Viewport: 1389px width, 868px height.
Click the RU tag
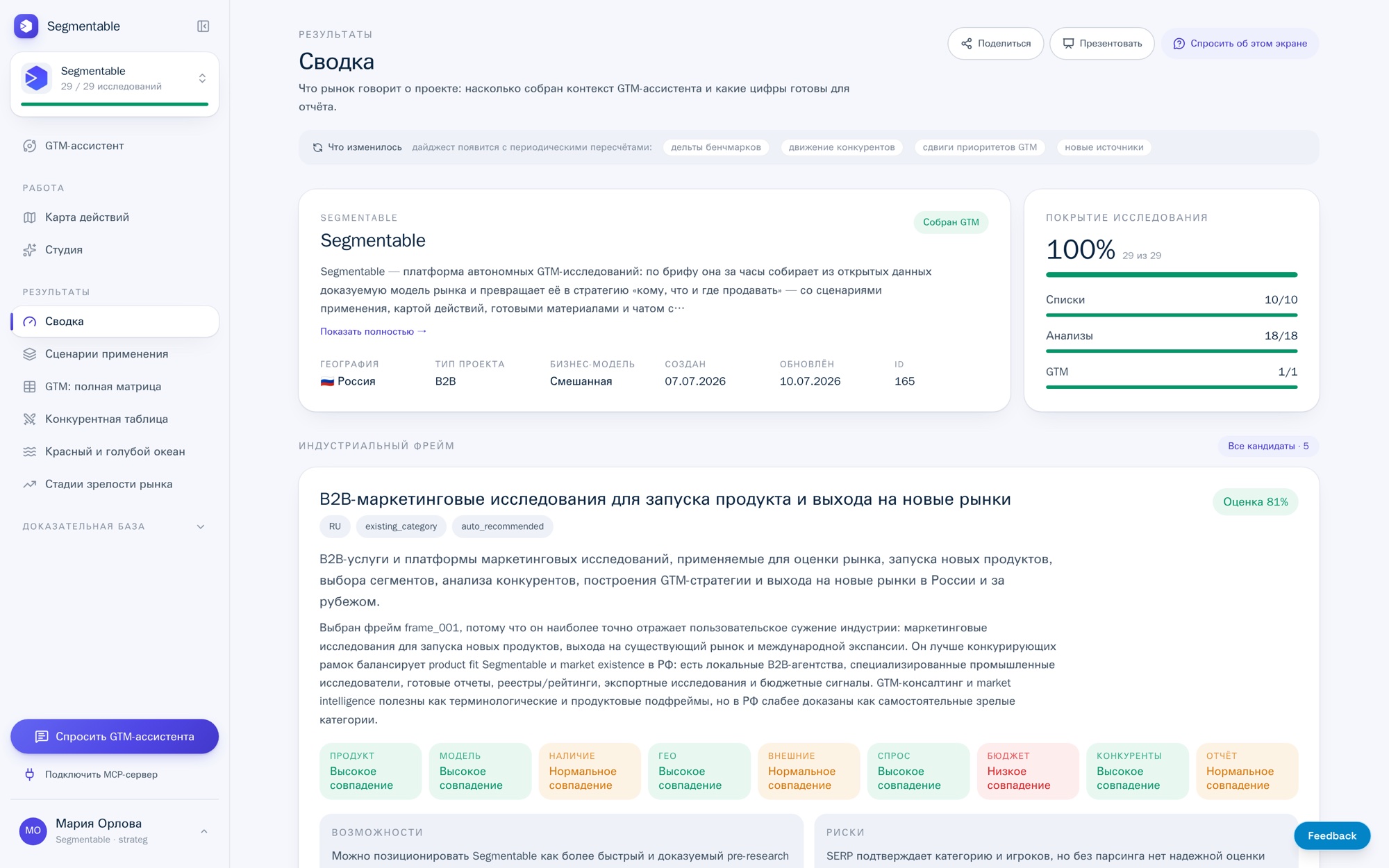point(335,526)
